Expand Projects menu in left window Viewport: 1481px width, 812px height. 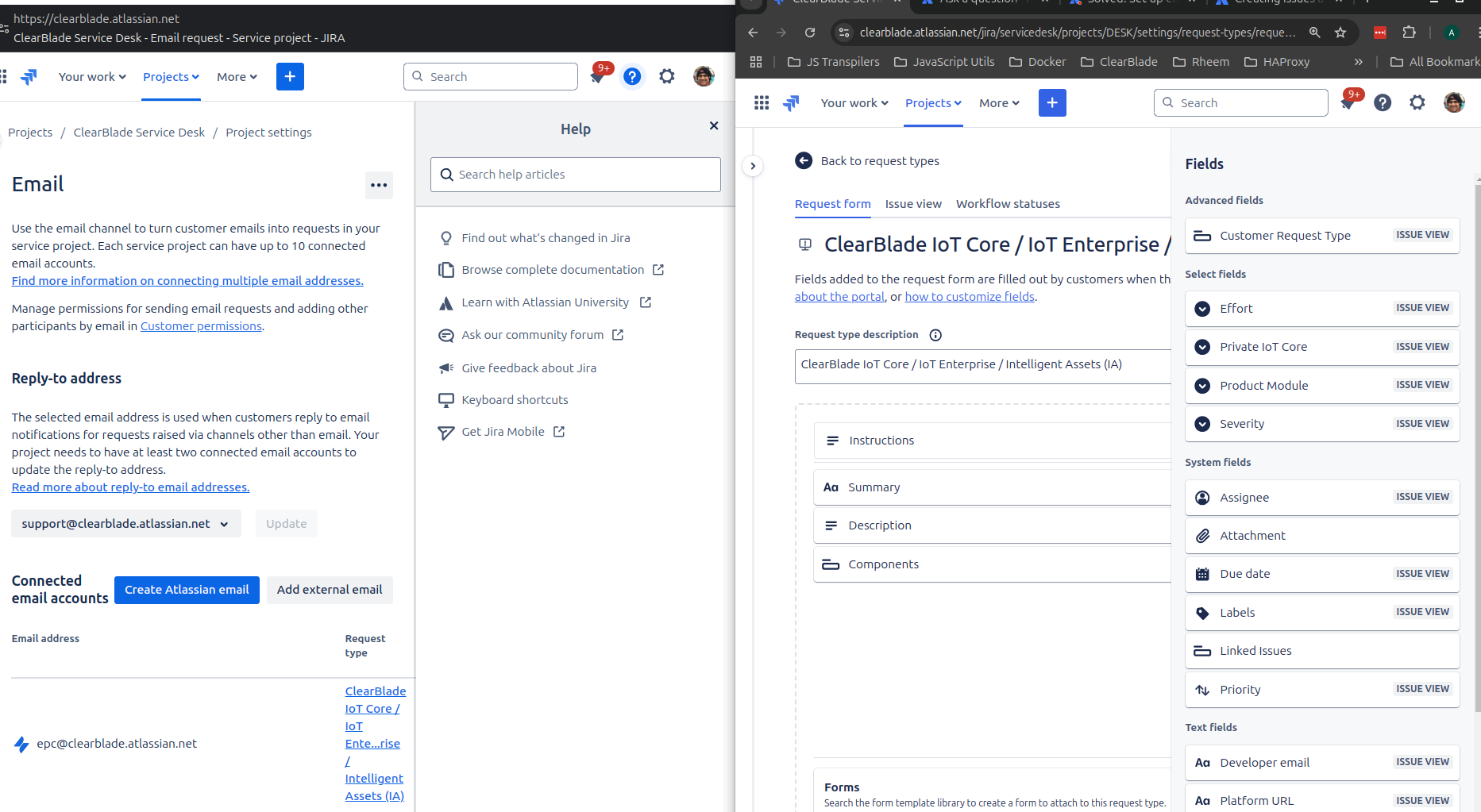pyautogui.click(x=171, y=77)
